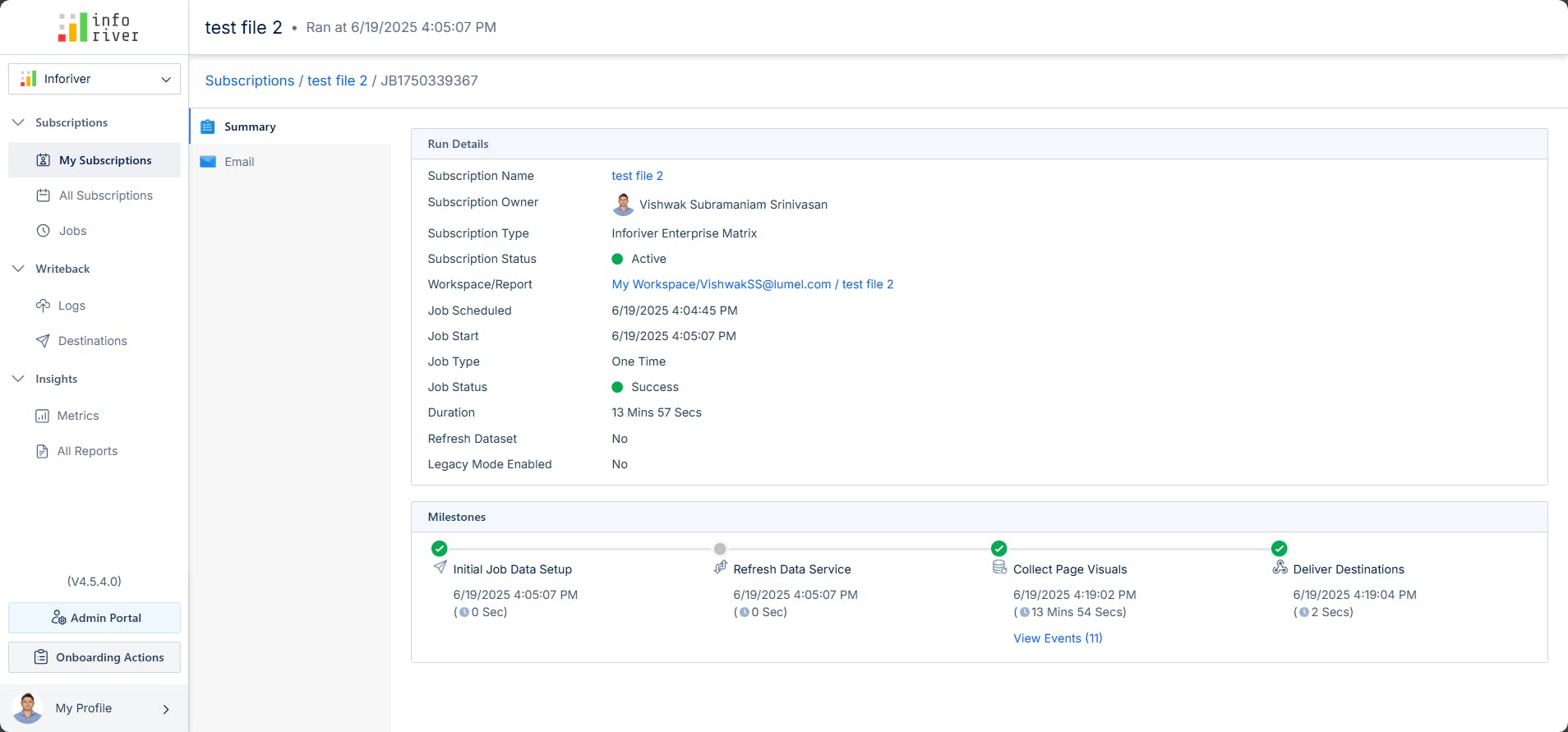This screenshot has width=1568, height=732.
Task: Click test file 2 breadcrumb link
Action: [x=337, y=81]
